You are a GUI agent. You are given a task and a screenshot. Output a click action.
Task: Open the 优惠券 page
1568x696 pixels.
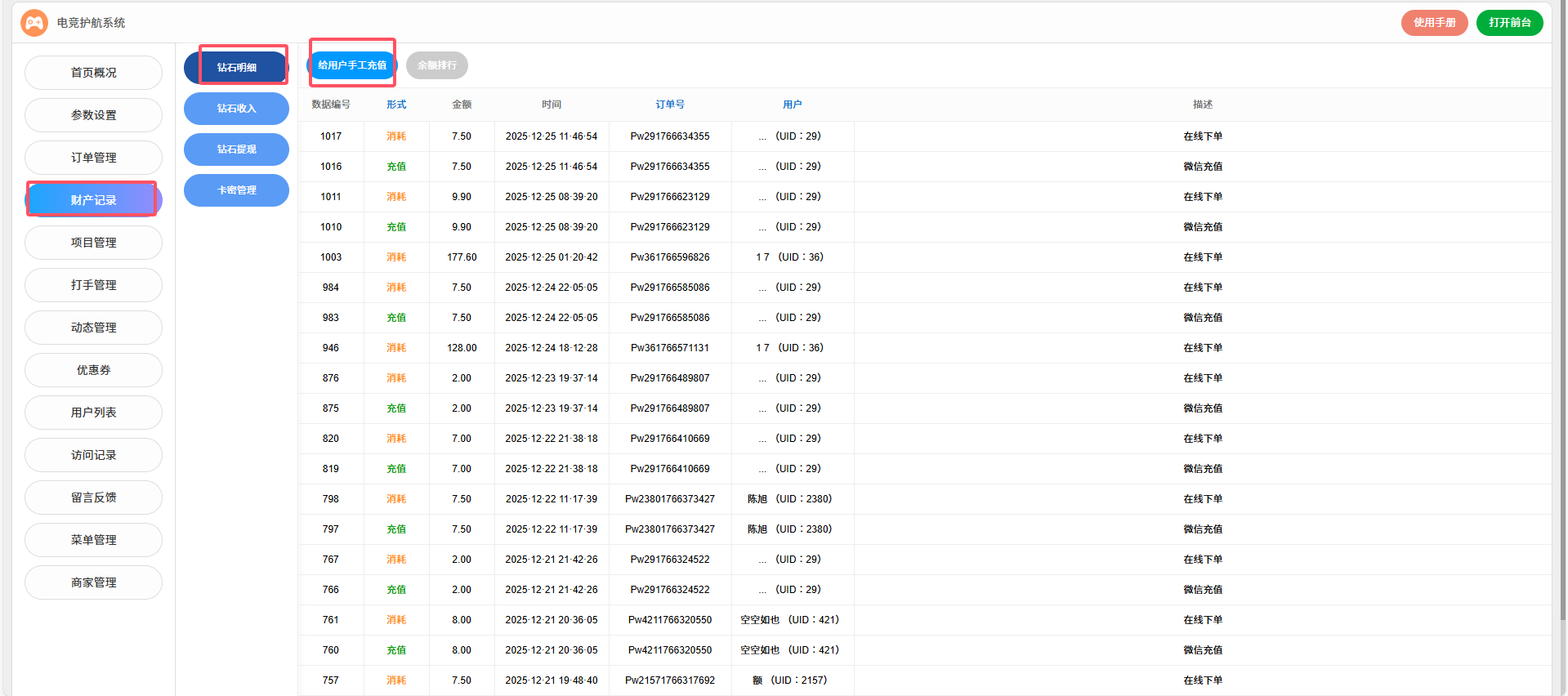(x=93, y=370)
